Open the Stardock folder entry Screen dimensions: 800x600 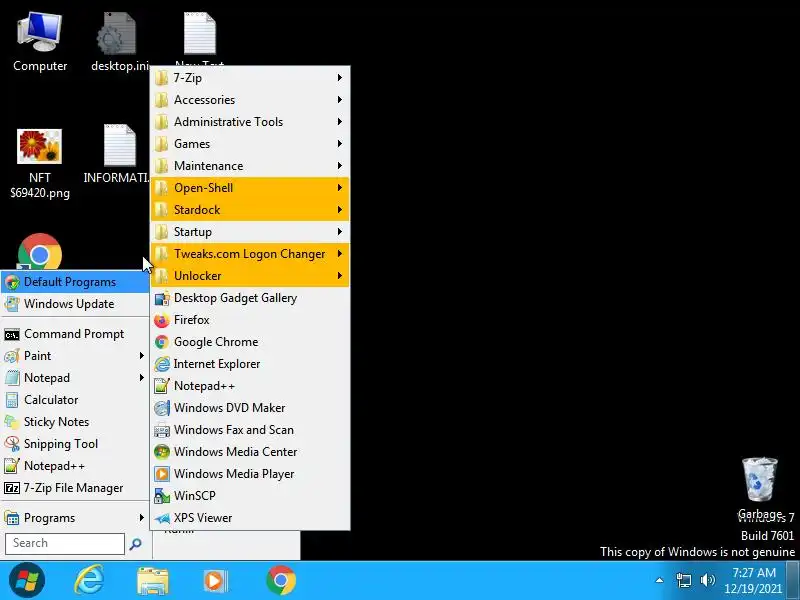[x=250, y=210]
